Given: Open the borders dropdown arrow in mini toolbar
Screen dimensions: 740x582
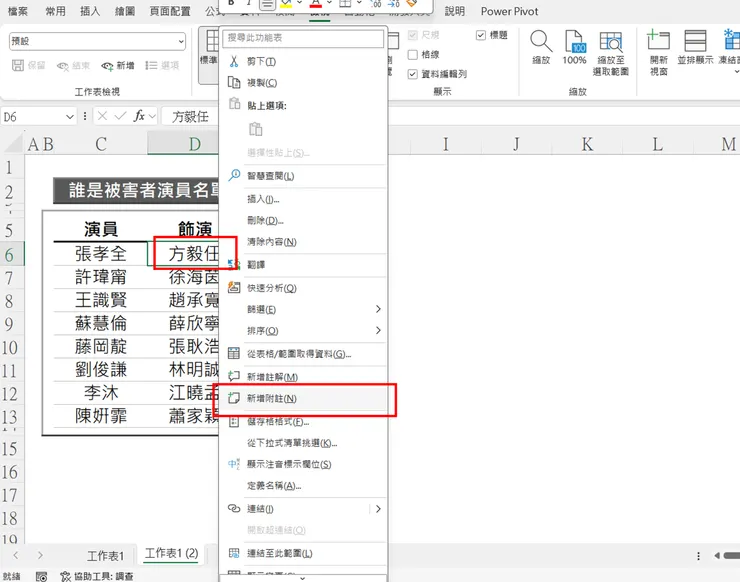Looking at the screenshot, I should tap(359, 3).
